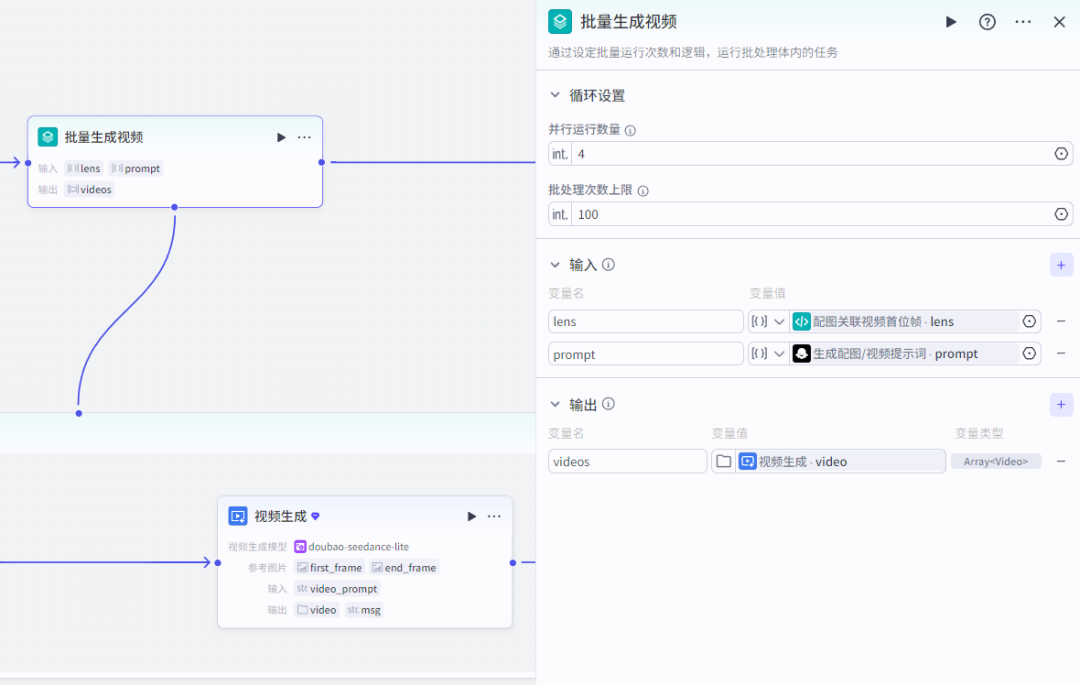
Task: Click the bottom port of 批量生成视频 node
Action: (x=174, y=207)
